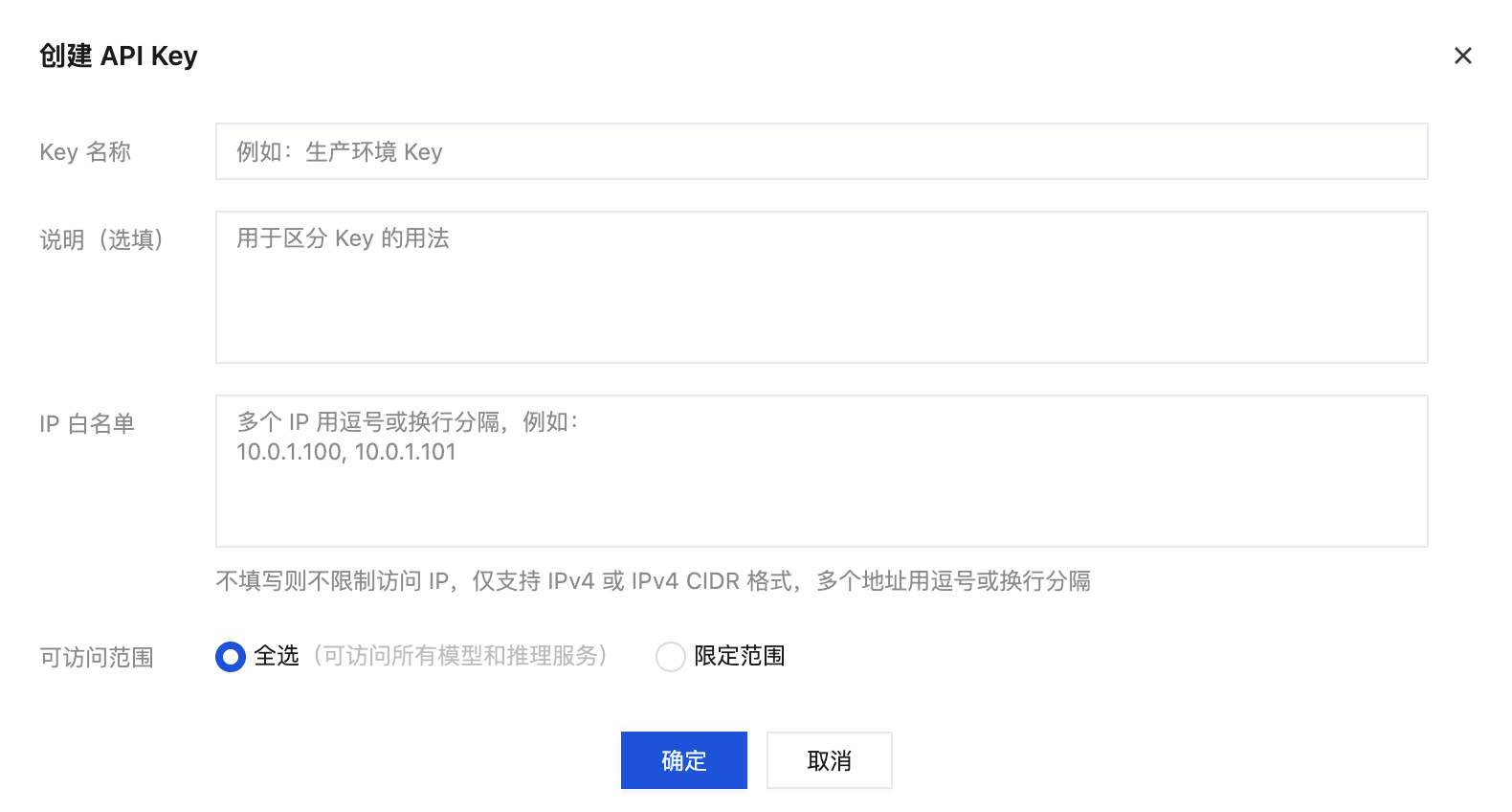The image size is (1512, 812).
Task: Click the 可访问范围 field label
Action: [97, 658]
